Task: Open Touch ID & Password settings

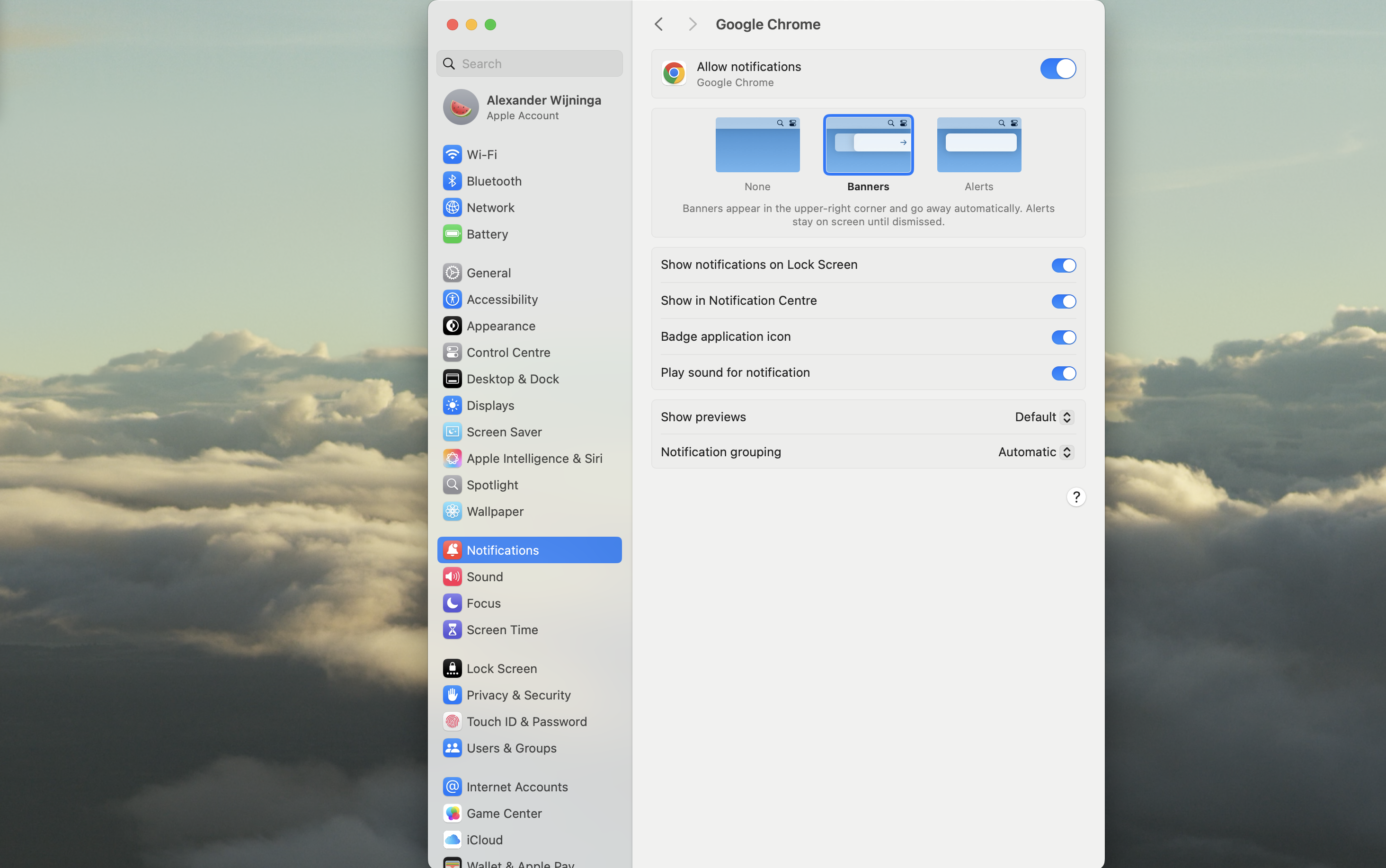Action: pos(526,721)
